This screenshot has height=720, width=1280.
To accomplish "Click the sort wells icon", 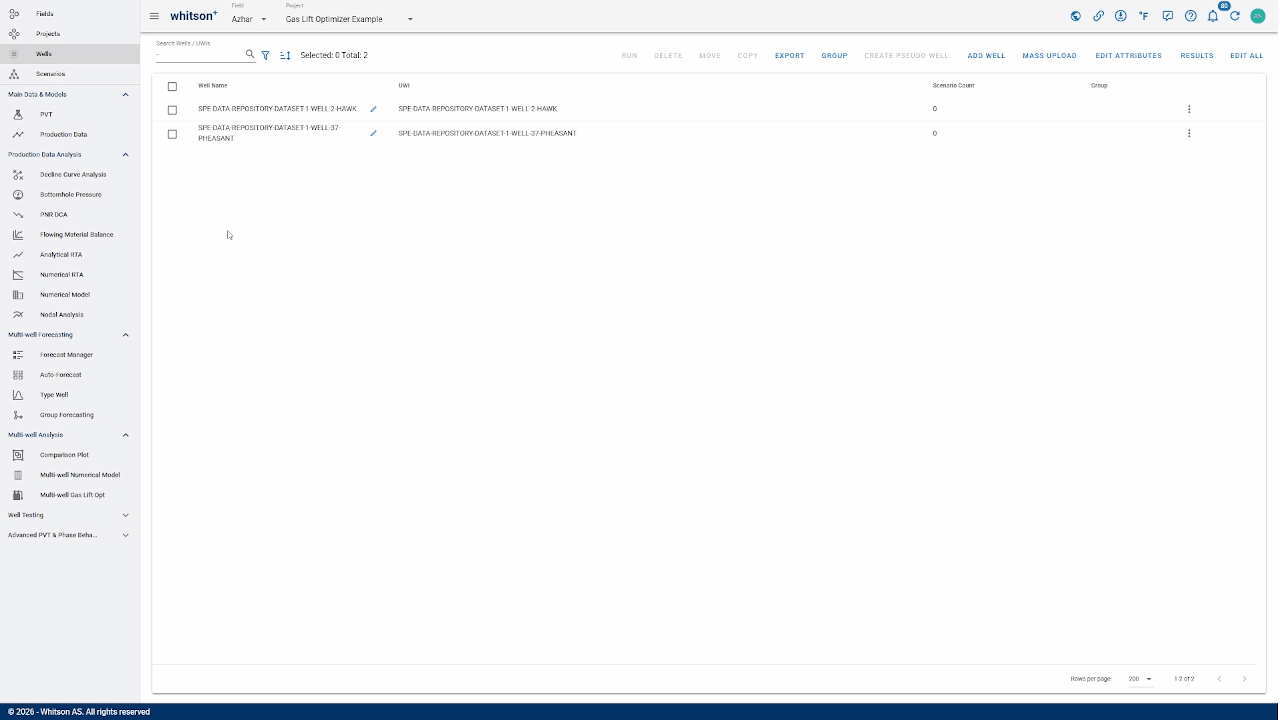I will [285, 56].
